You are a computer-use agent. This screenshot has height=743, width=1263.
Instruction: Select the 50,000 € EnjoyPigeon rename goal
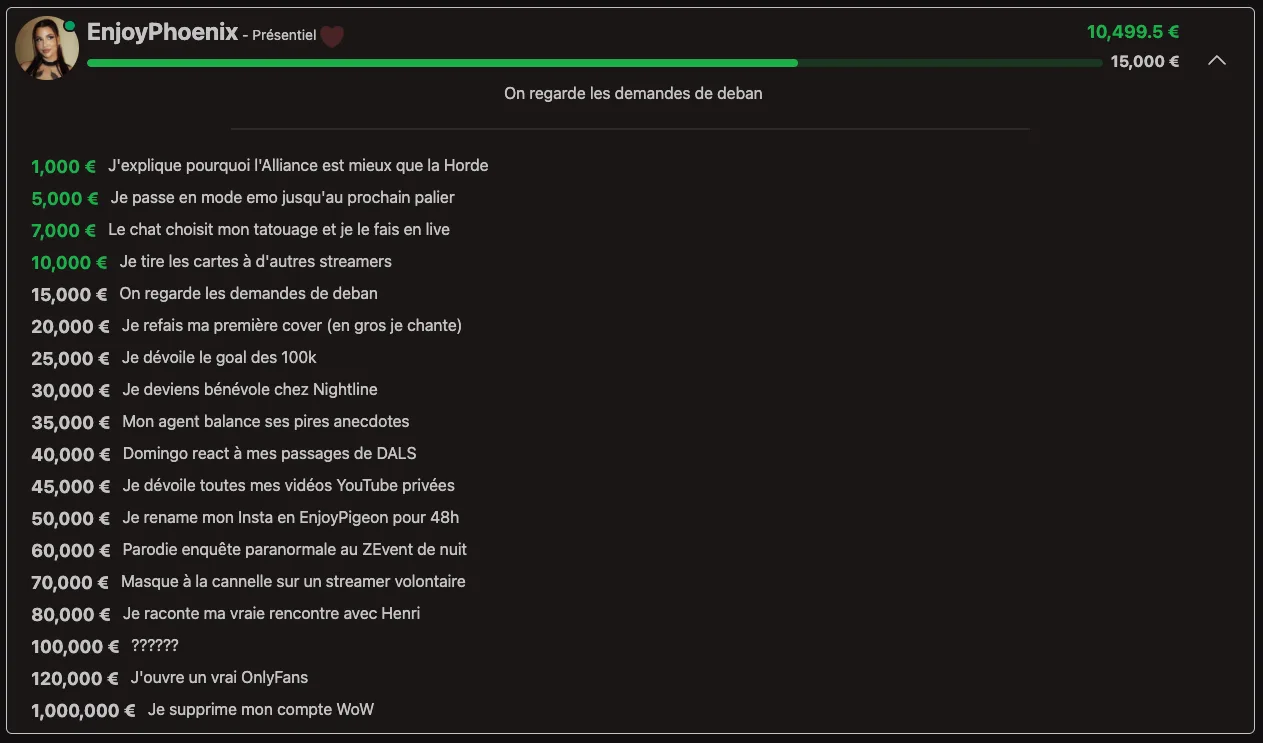[246, 518]
